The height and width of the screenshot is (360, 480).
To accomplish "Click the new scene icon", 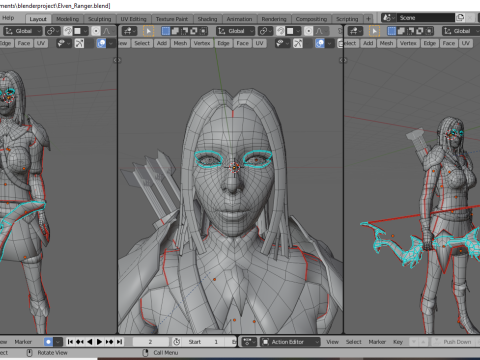I will tap(460, 18).
